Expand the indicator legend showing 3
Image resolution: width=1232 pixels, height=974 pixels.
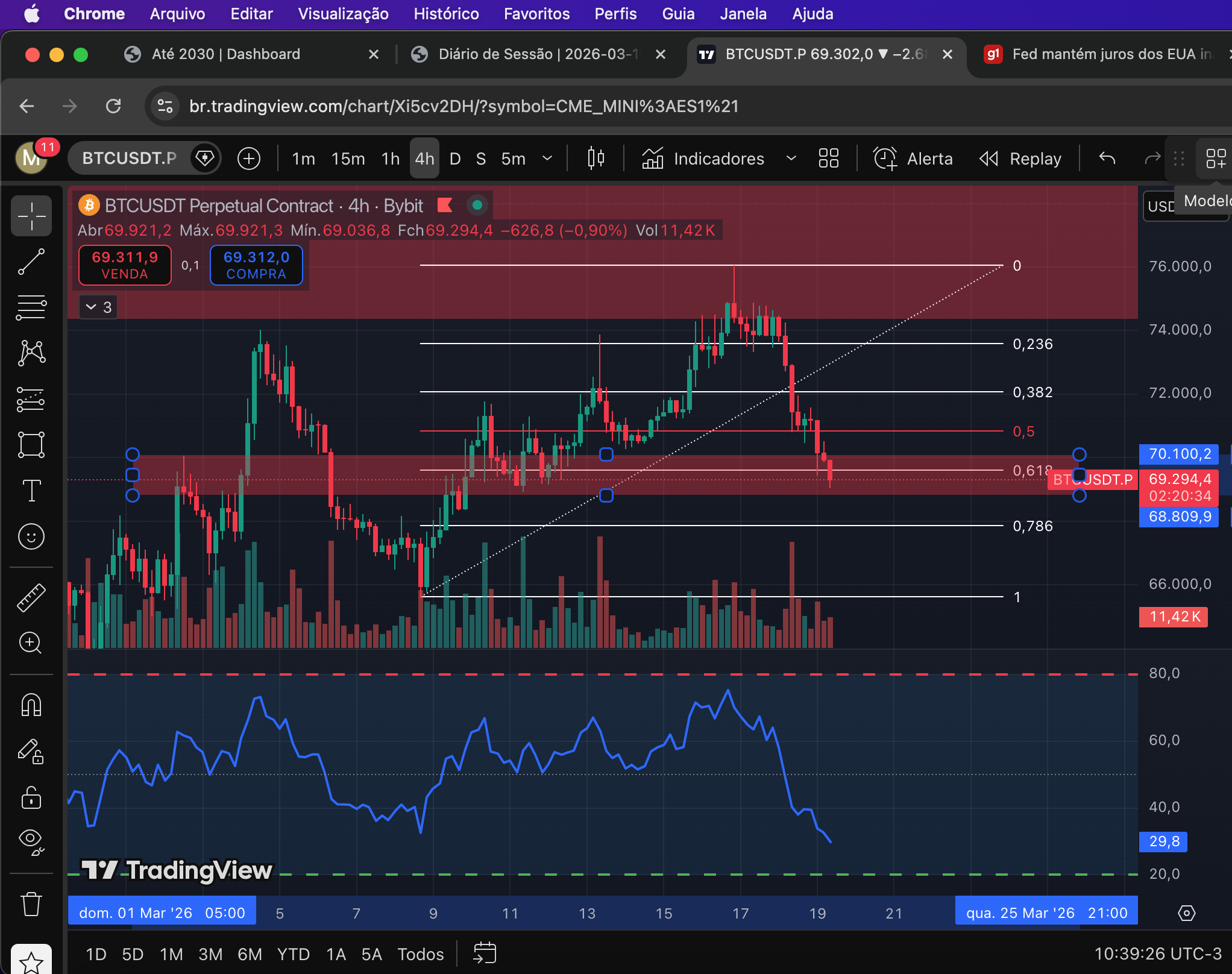(x=98, y=307)
